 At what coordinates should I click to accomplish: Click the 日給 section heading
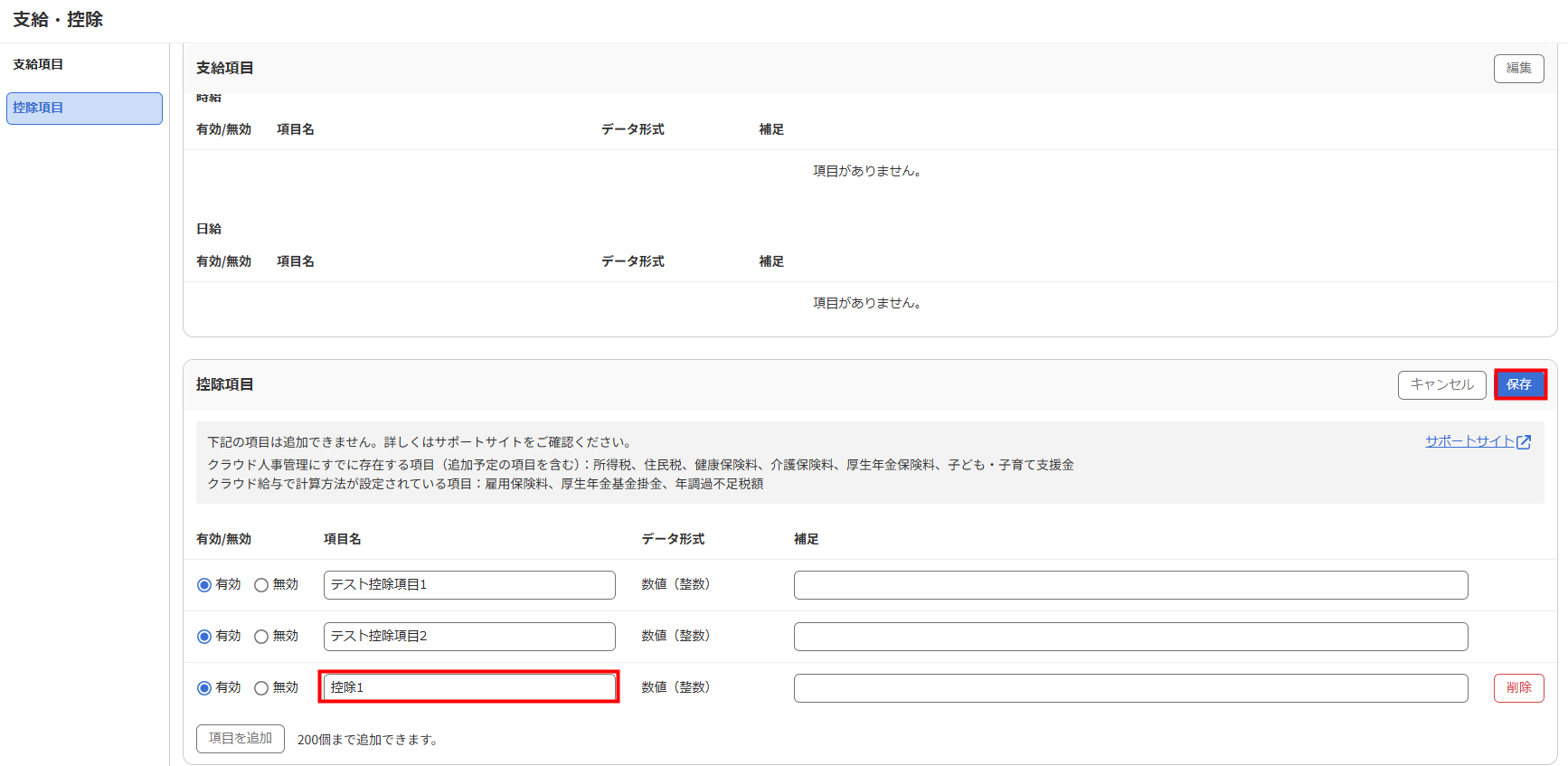(x=209, y=229)
